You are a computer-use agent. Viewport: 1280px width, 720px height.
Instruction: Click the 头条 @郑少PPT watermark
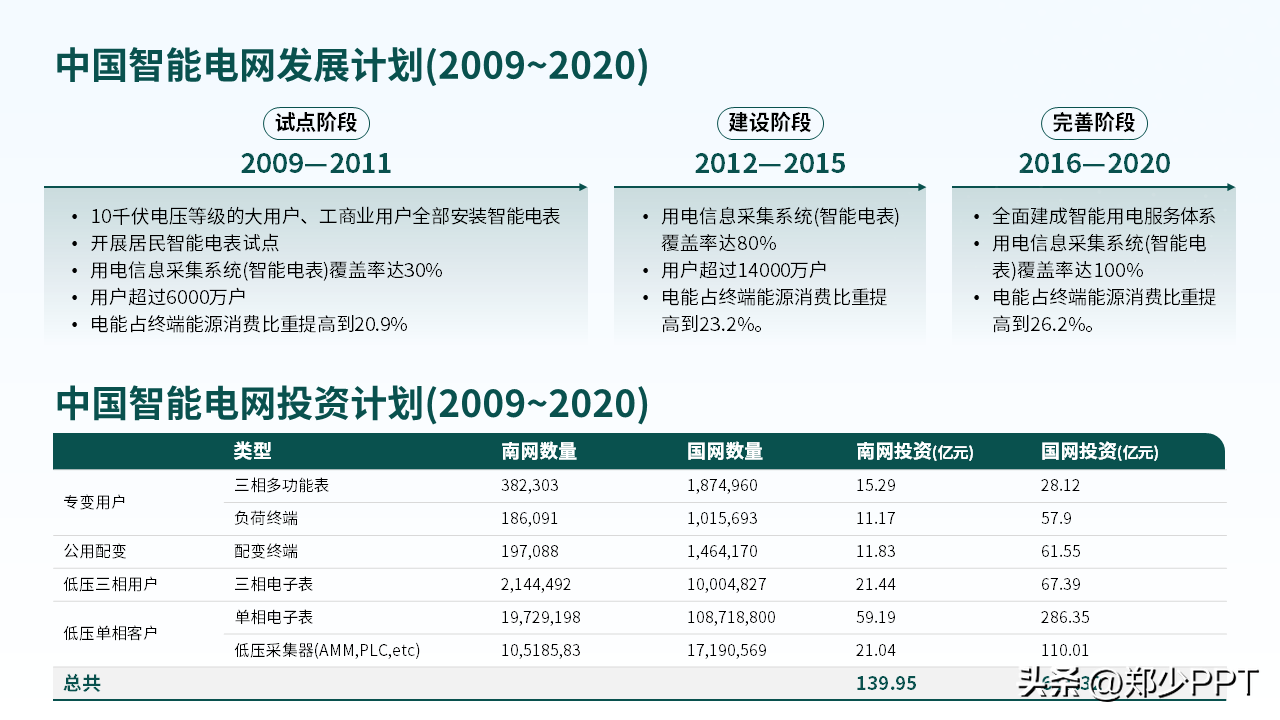tap(1137, 684)
